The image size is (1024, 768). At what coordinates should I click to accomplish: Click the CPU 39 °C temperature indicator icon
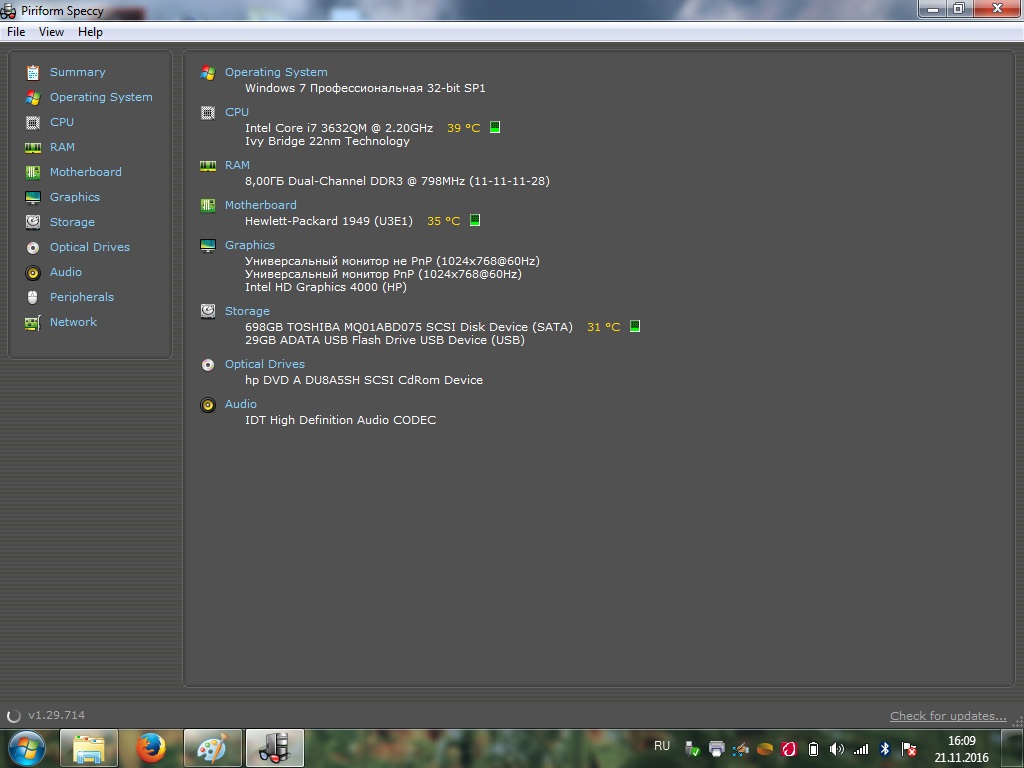point(495,127)
